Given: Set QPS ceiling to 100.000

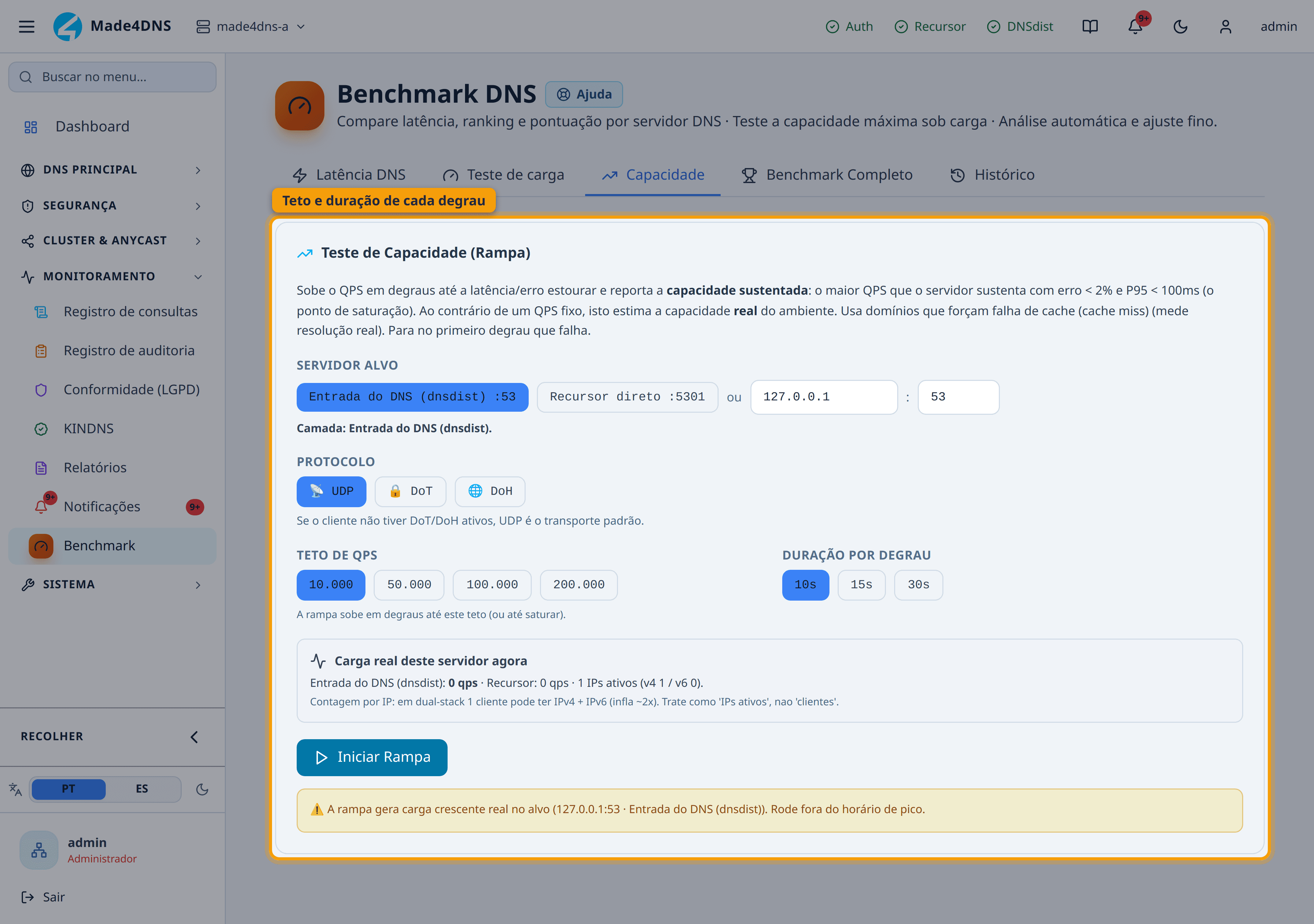Looking at the screenshot, I should pos(492,585).
